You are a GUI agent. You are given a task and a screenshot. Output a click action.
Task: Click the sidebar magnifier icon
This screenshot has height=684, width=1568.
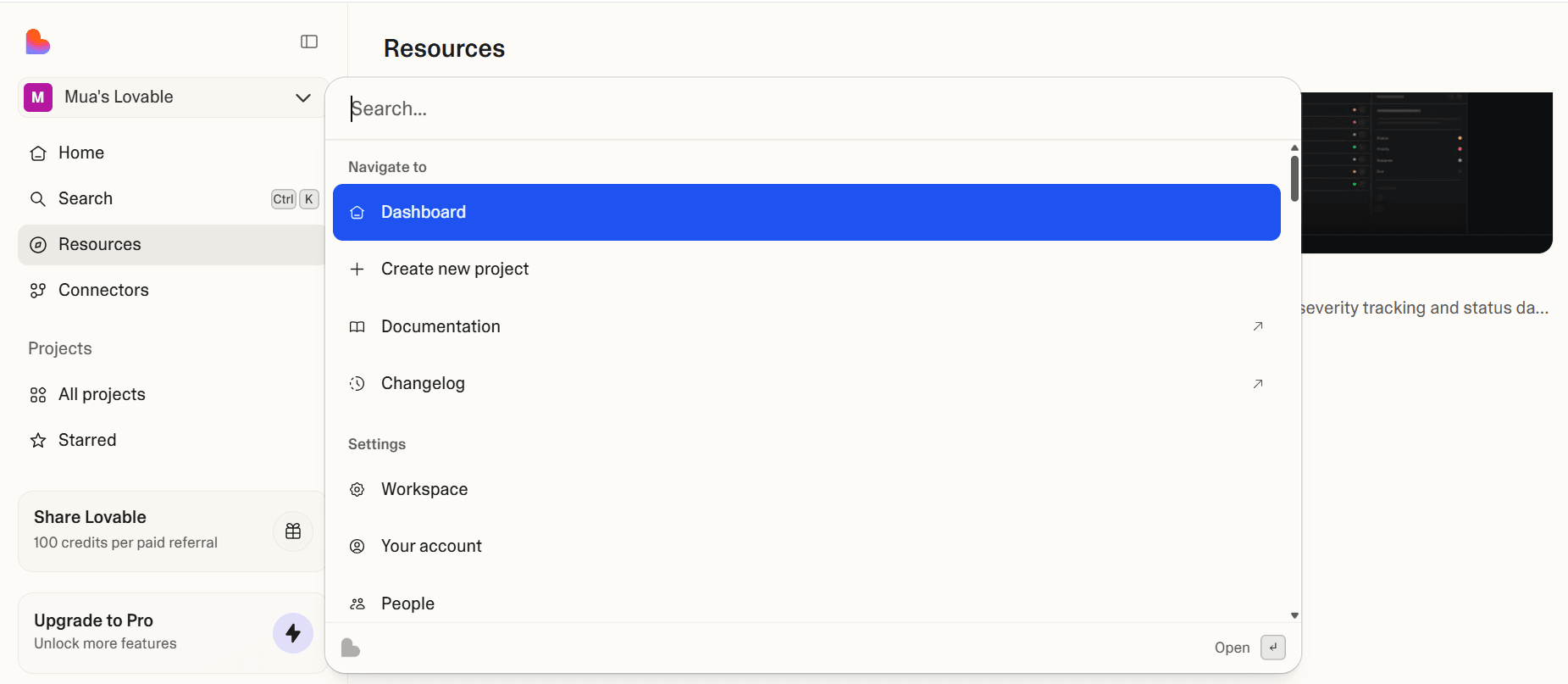click(38, 199)
